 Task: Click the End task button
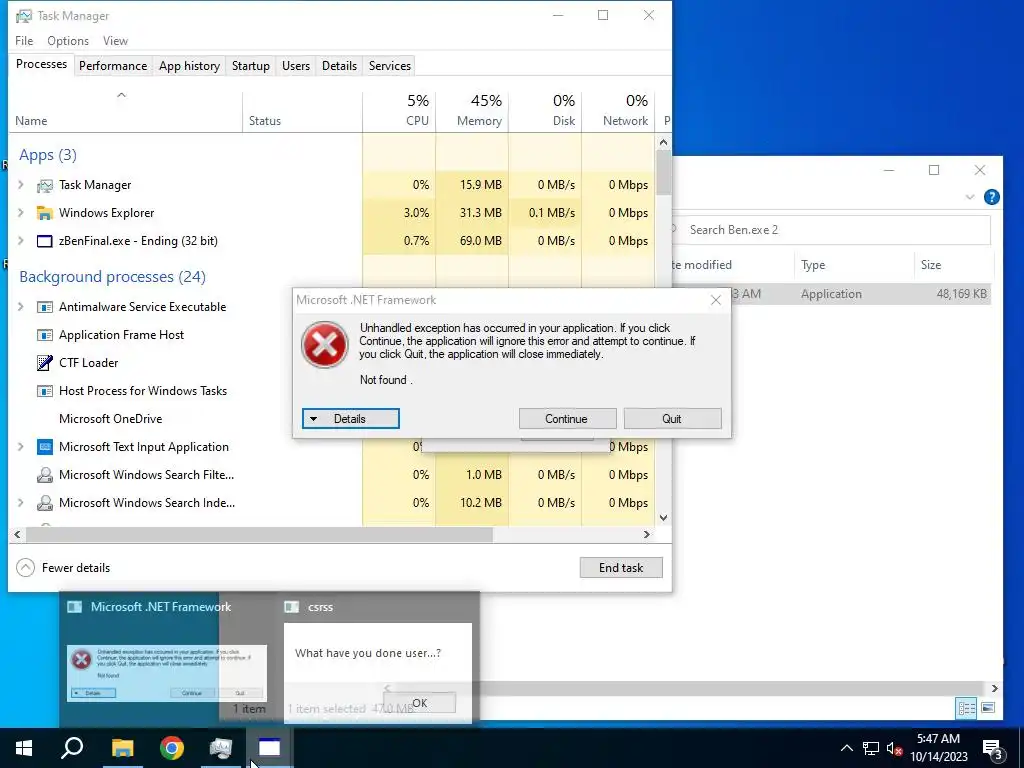point(621,568)
